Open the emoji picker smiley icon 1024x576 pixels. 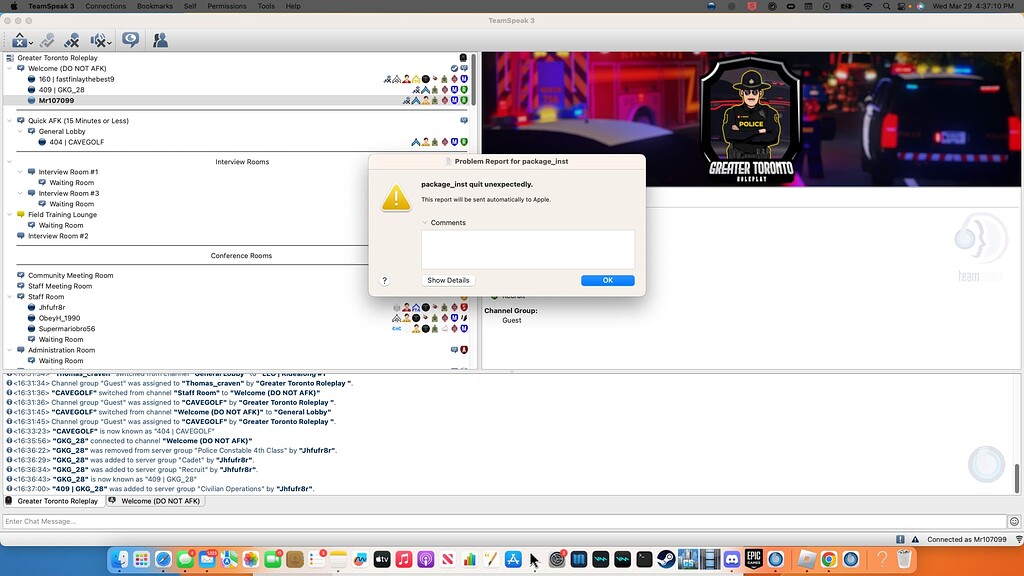click(x=1014, y=521)
